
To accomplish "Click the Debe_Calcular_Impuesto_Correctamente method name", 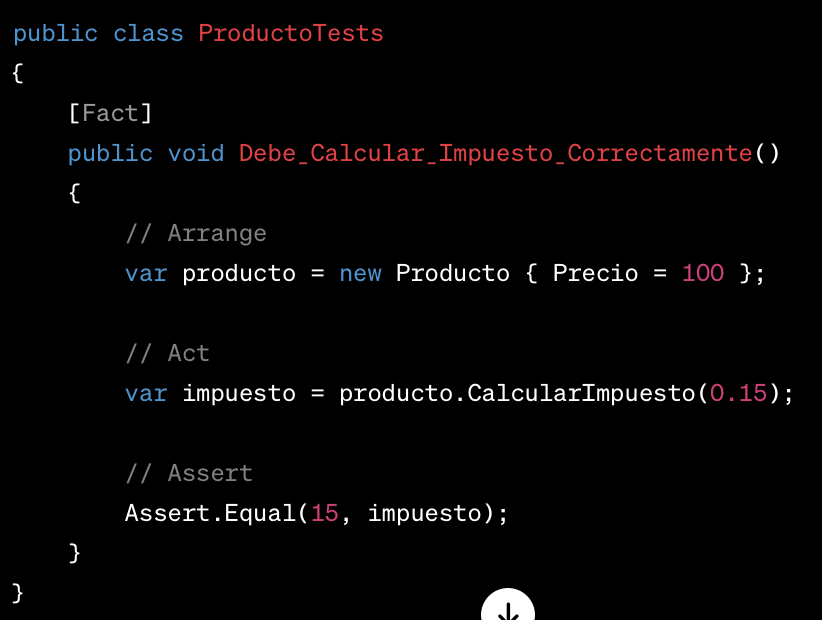I will coord(495,154).
